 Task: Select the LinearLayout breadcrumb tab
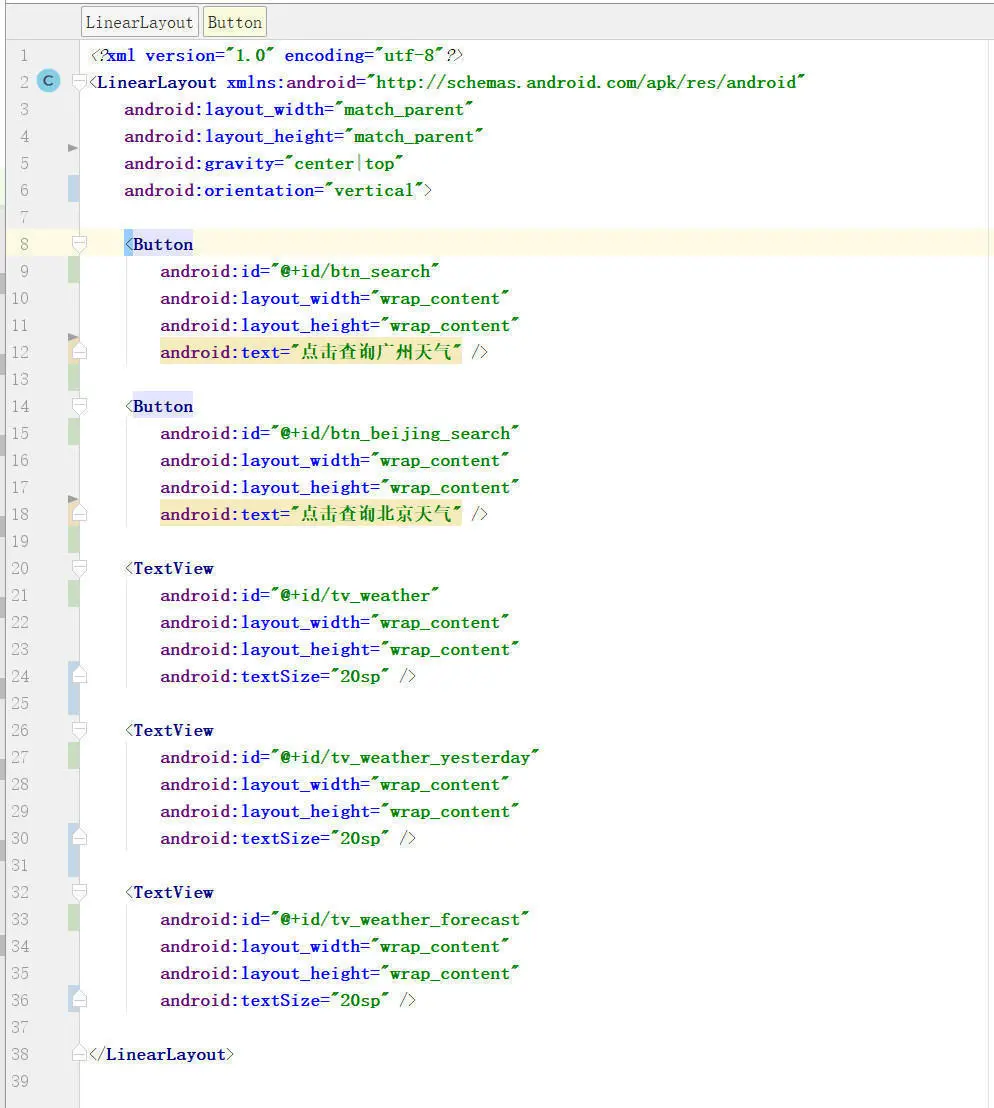pos(139,21)
